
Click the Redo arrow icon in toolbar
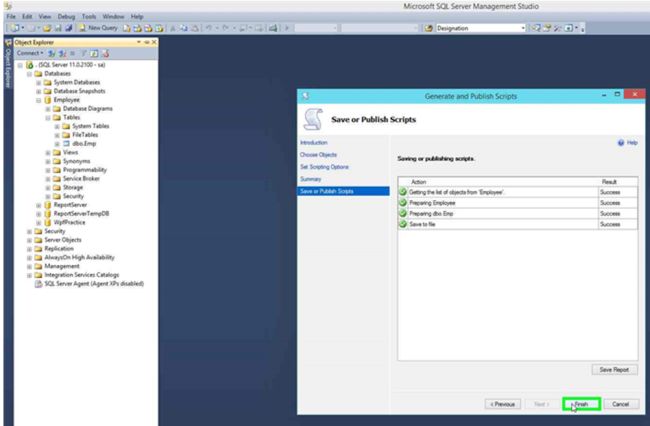click(x=226, y=28)
